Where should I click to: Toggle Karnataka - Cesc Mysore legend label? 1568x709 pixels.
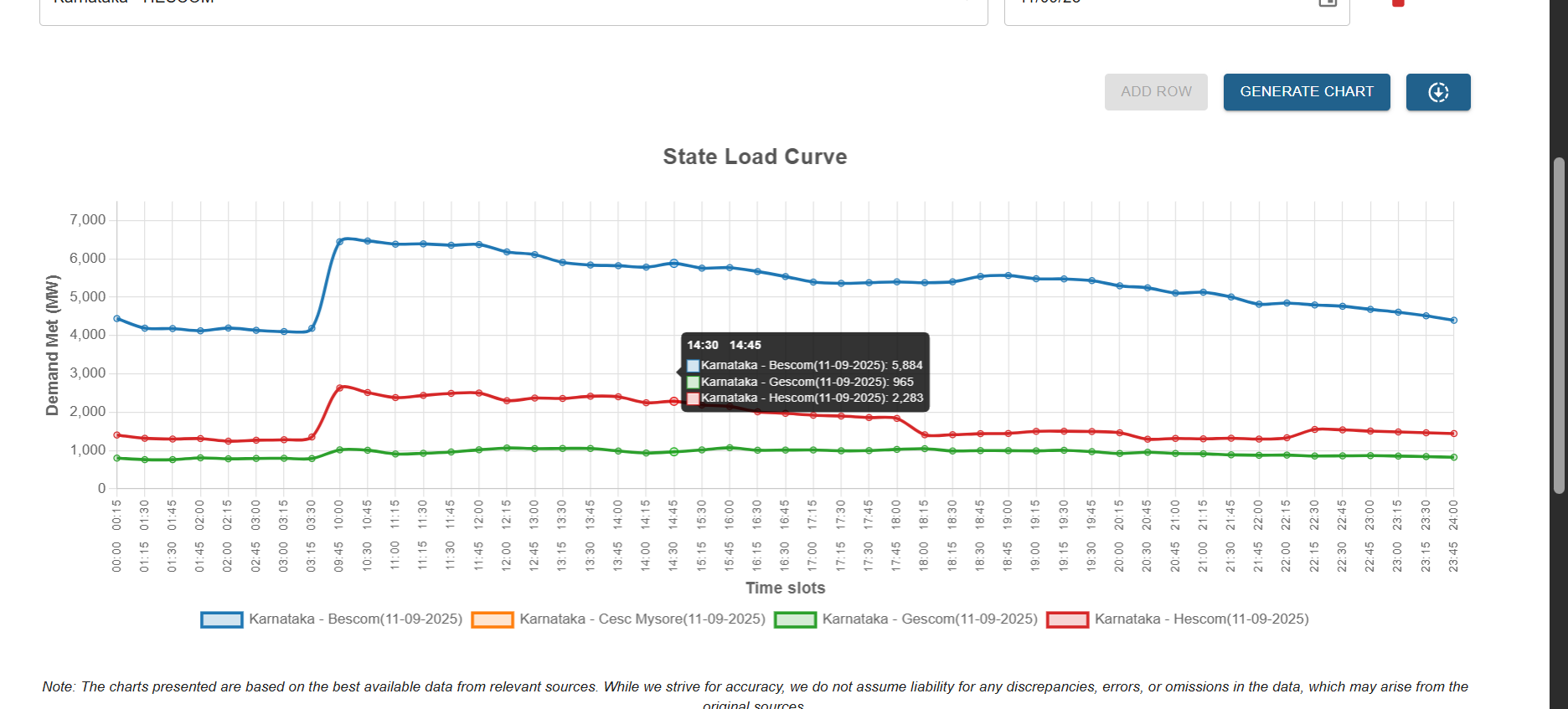pyautogui.click(x=642, y=619)
